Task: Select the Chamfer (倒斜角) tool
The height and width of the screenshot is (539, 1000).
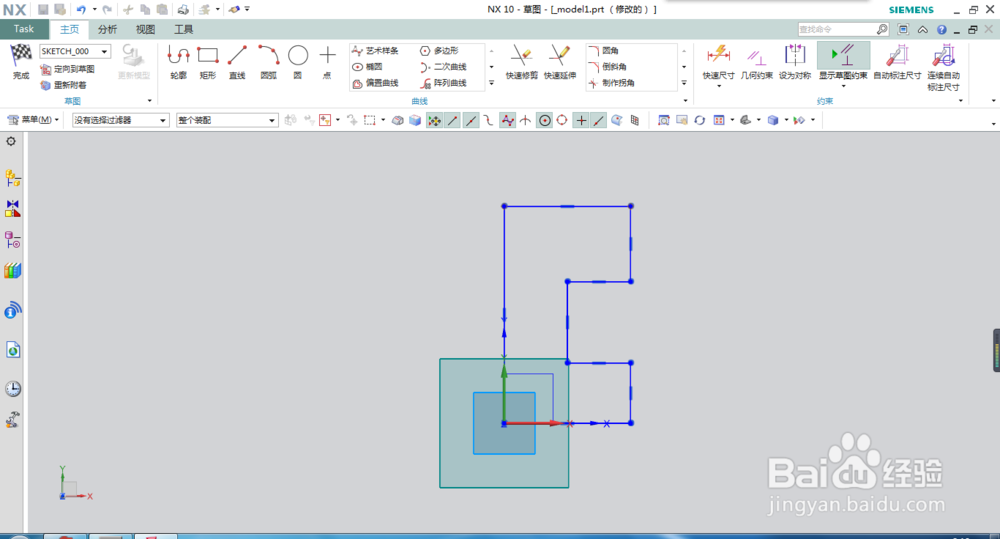Action: coord(607,67)
